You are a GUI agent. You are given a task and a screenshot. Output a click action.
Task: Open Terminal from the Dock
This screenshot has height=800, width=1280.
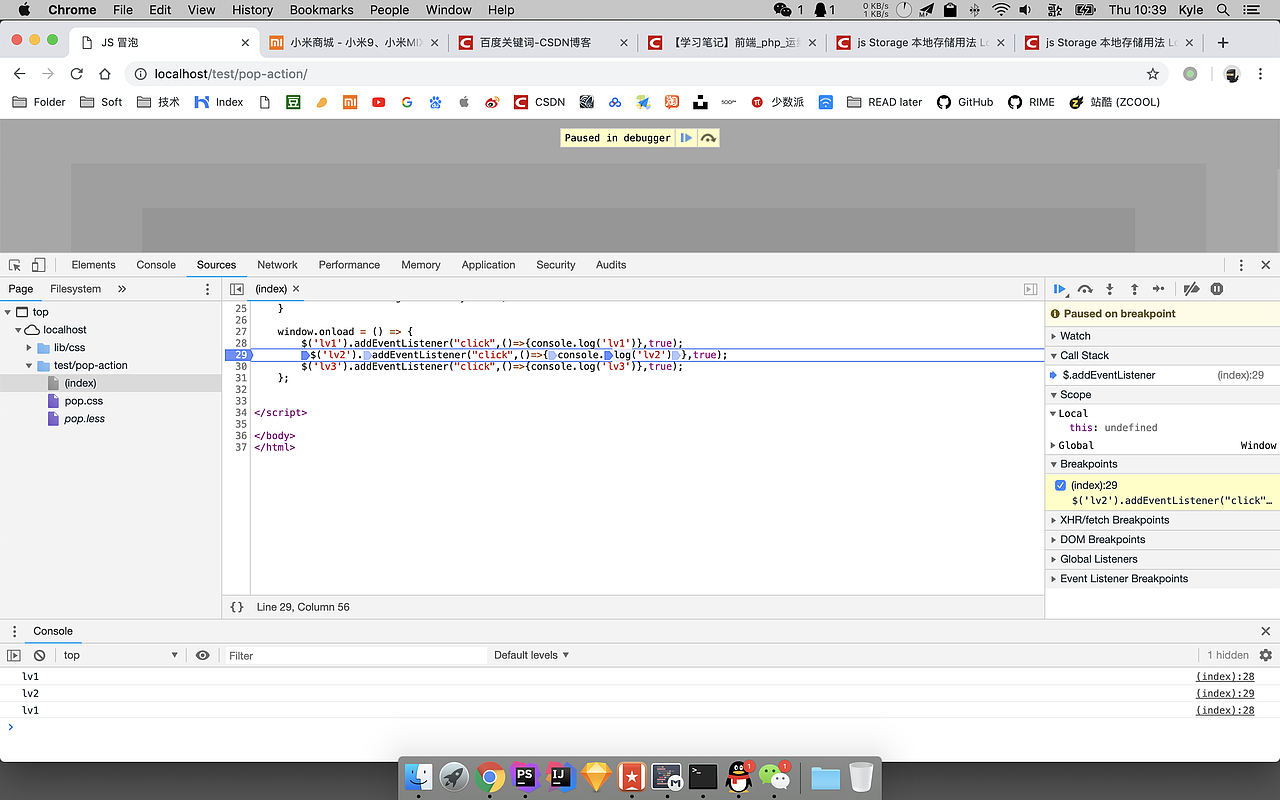703,777
